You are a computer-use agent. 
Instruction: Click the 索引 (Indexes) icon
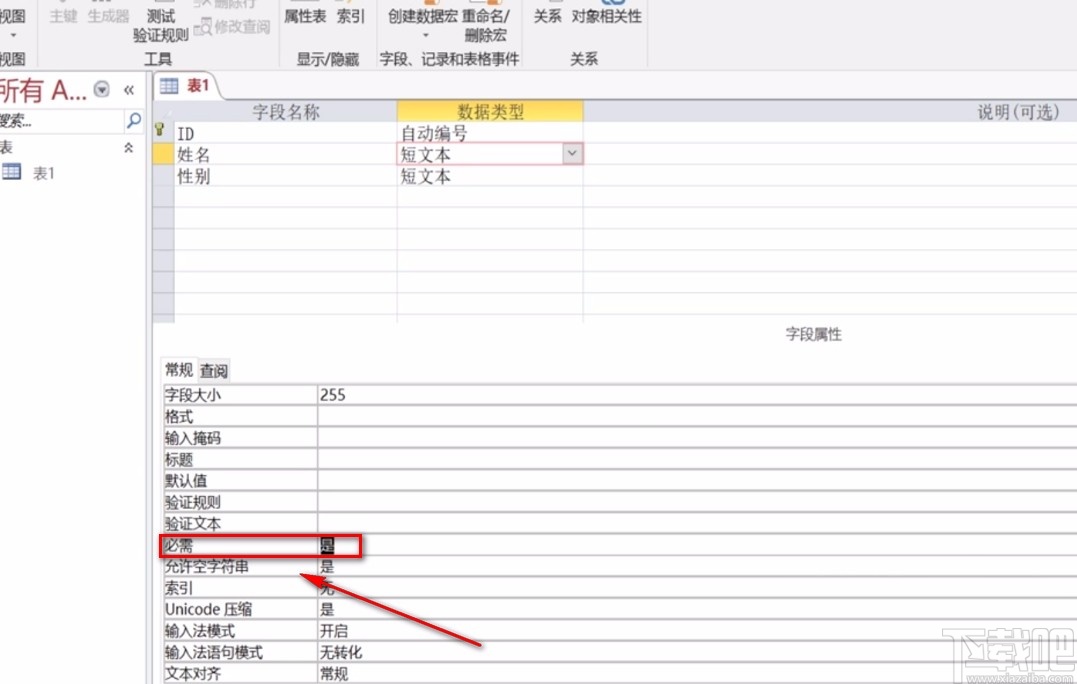(351, 16)
